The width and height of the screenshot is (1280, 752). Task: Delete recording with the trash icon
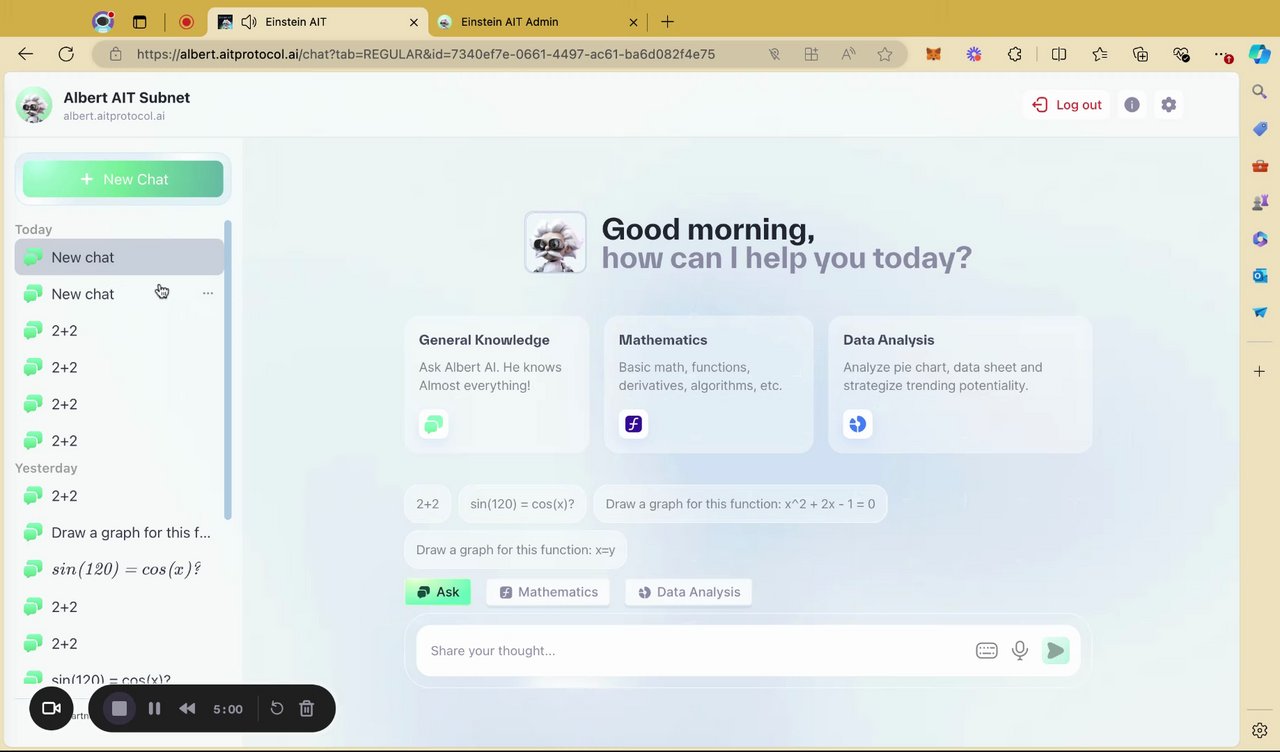click(x=307, y=708)
